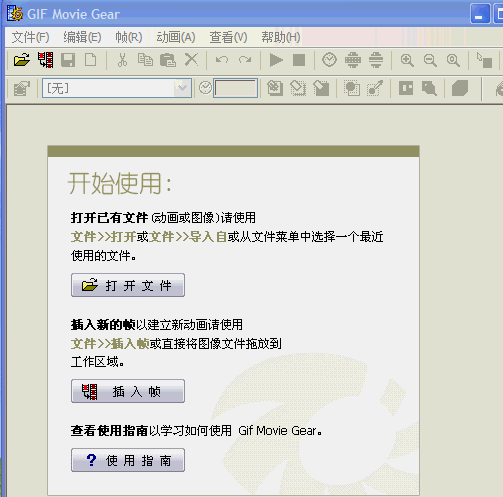The height and width of the screenshot is (497, 503).
Task: Click the zoom out magnifier icon
Action: pos(430,60)
